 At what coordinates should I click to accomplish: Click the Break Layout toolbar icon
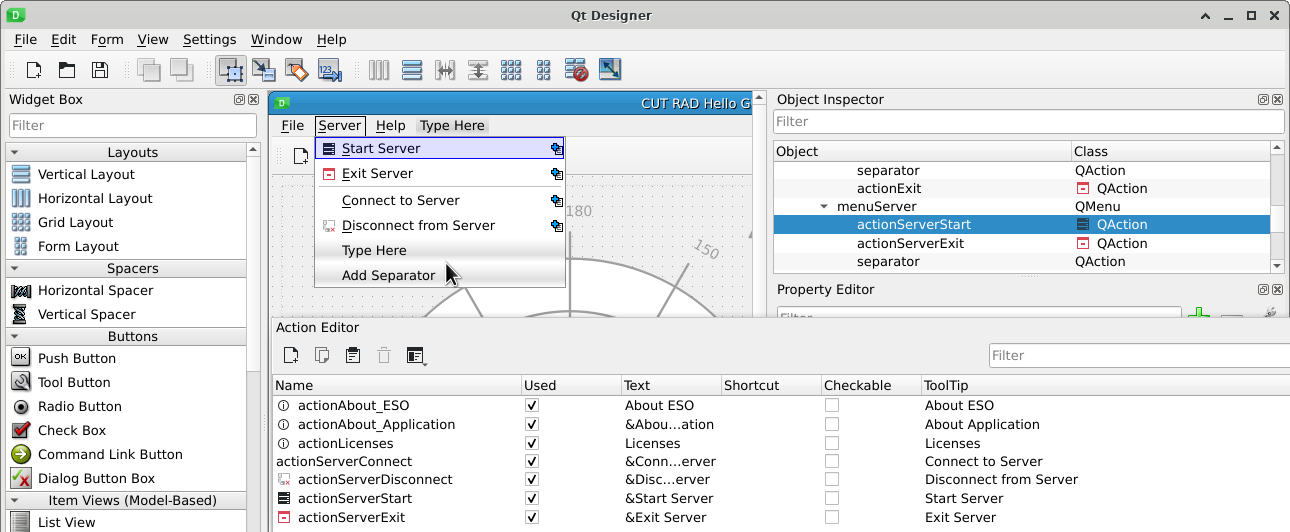(576, 70)
